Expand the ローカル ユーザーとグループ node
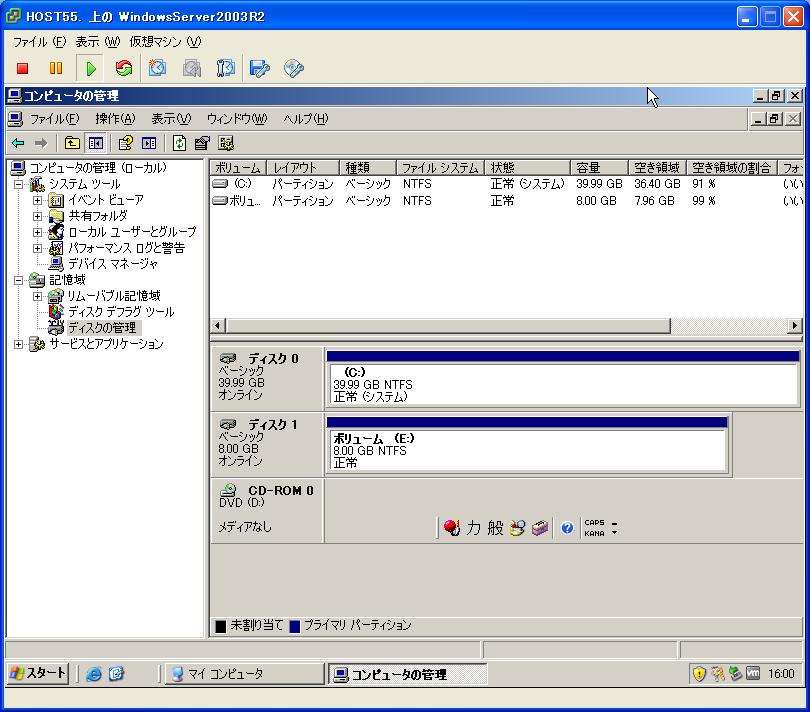810x712 pixels. coord(37,232)
